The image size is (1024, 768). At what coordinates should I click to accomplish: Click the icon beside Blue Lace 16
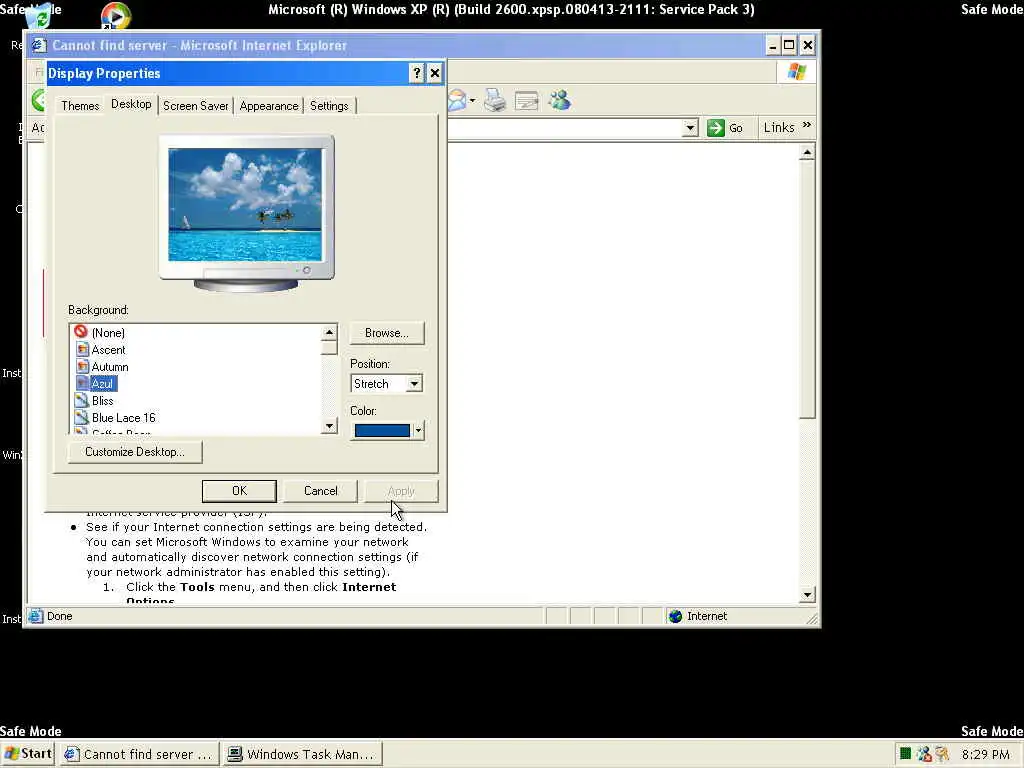(82, 417)
